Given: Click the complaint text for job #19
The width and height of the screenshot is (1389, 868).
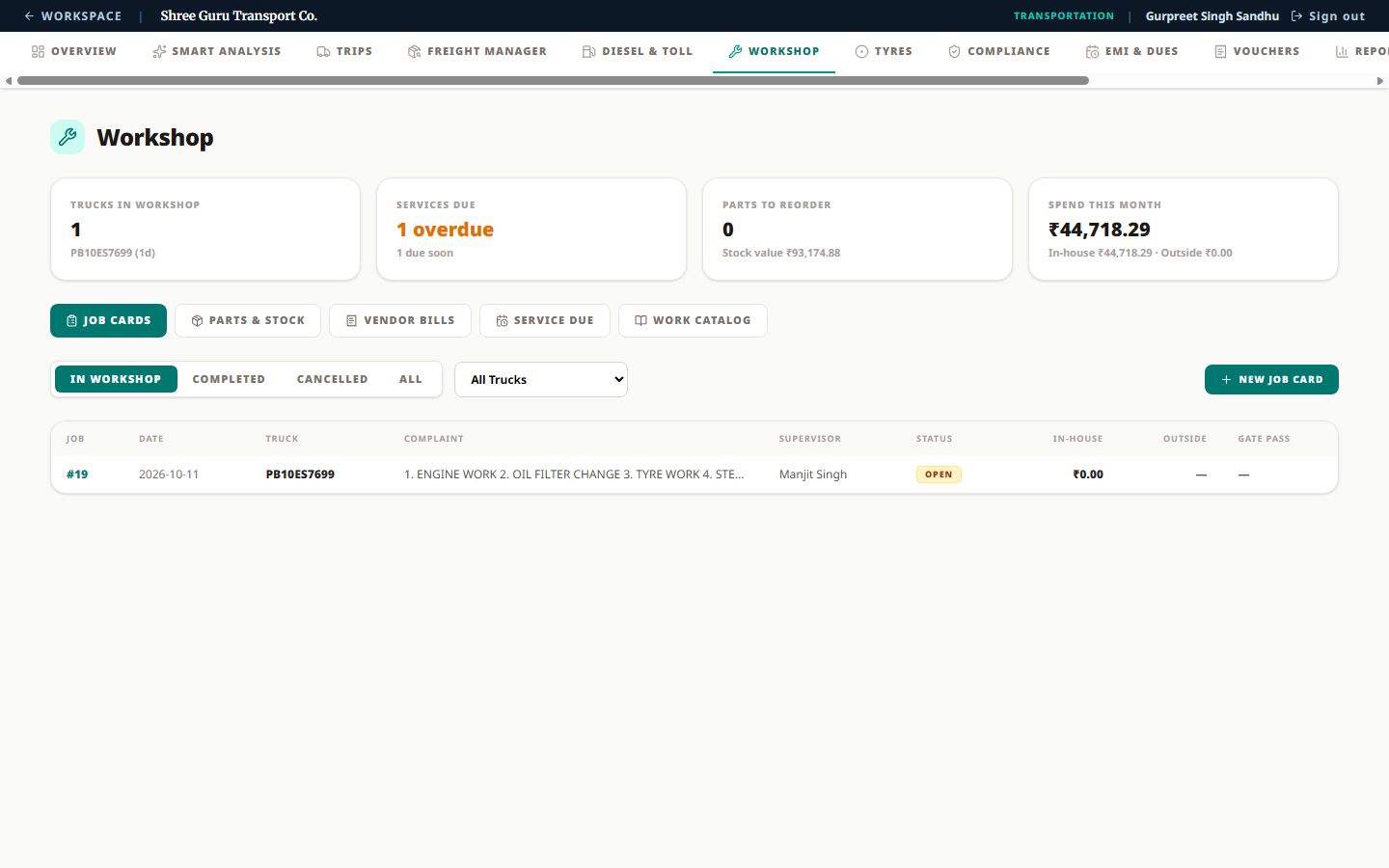Looking at the screenshot, I should click(574, 475).
